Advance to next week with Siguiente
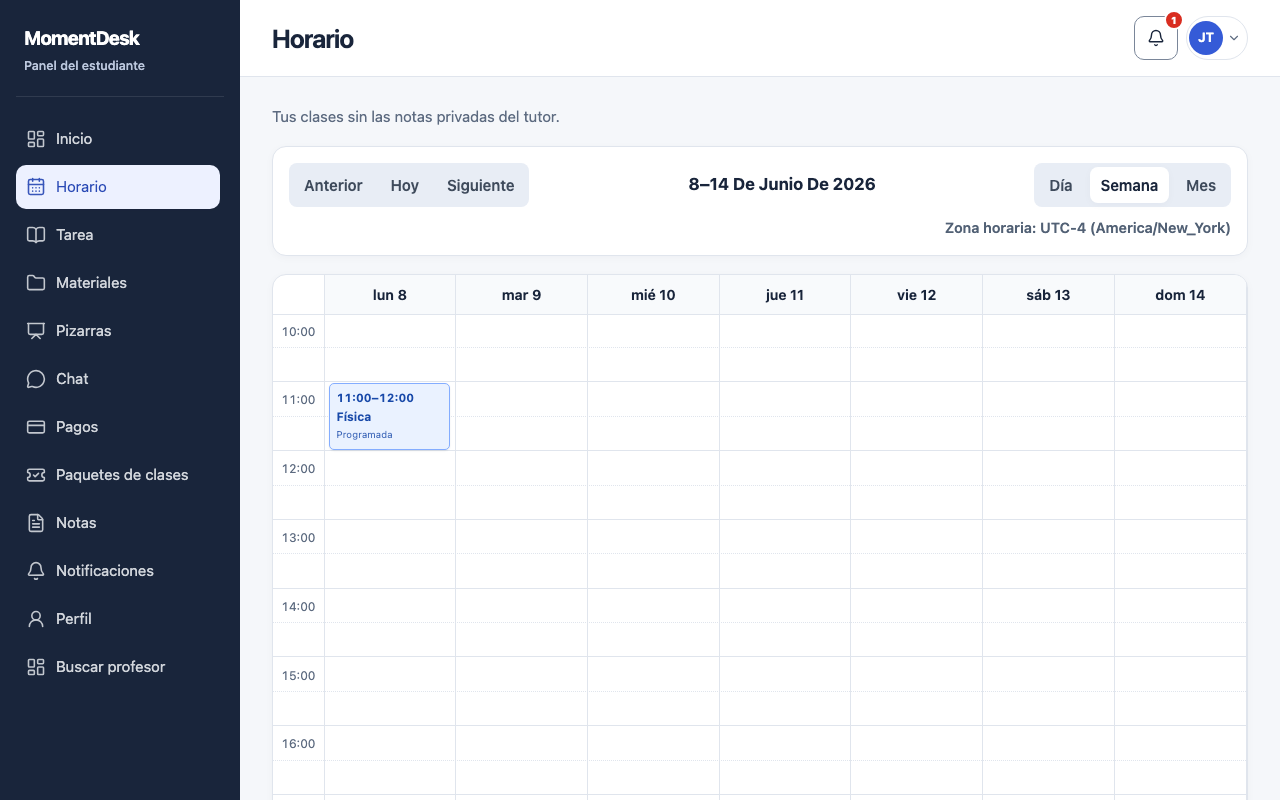The width and height of the screenshot is (1280, 800). pyautogui.click(x=481, y=185)
